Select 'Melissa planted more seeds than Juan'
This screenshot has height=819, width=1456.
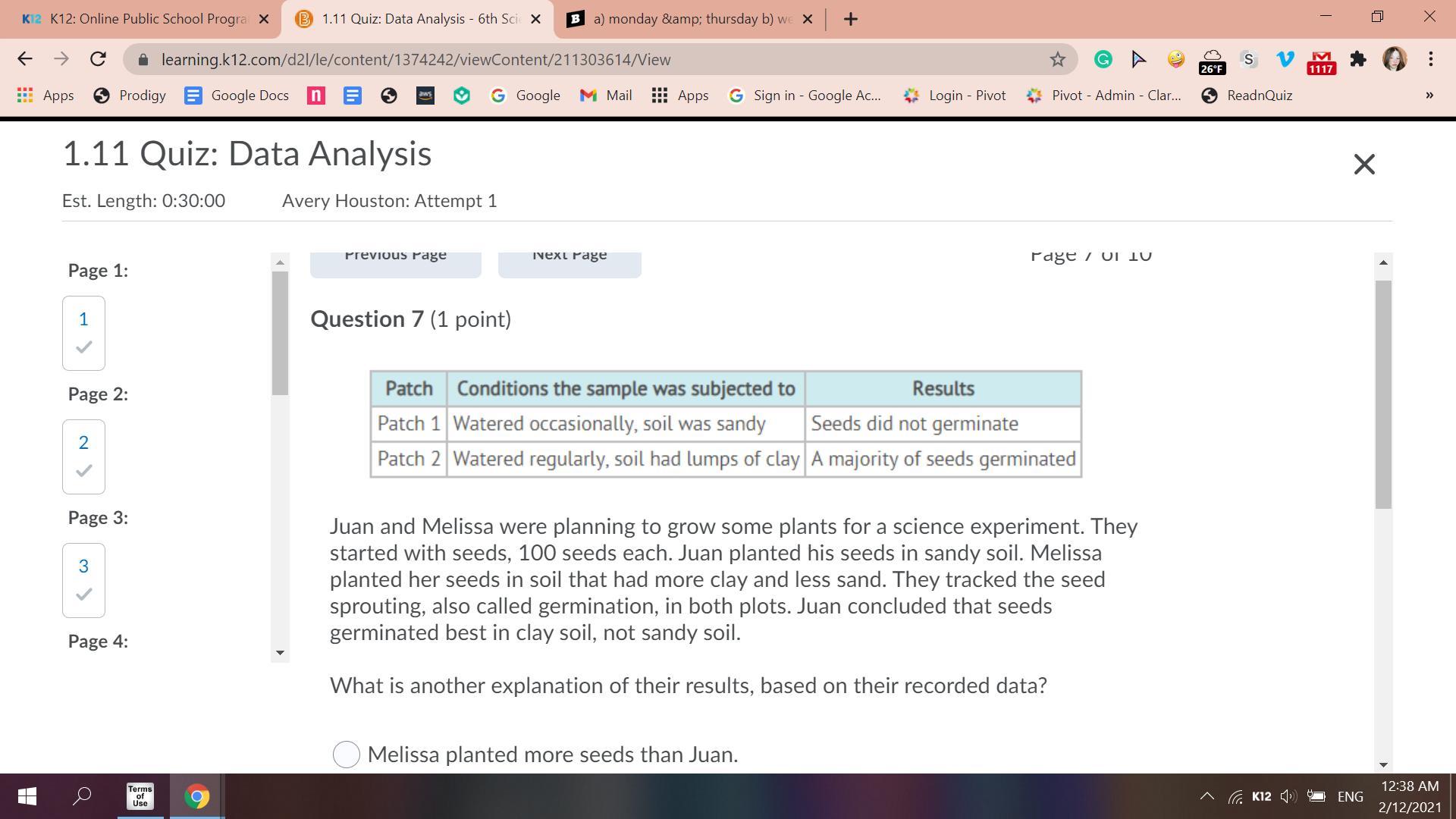click(x=347, y=754)
